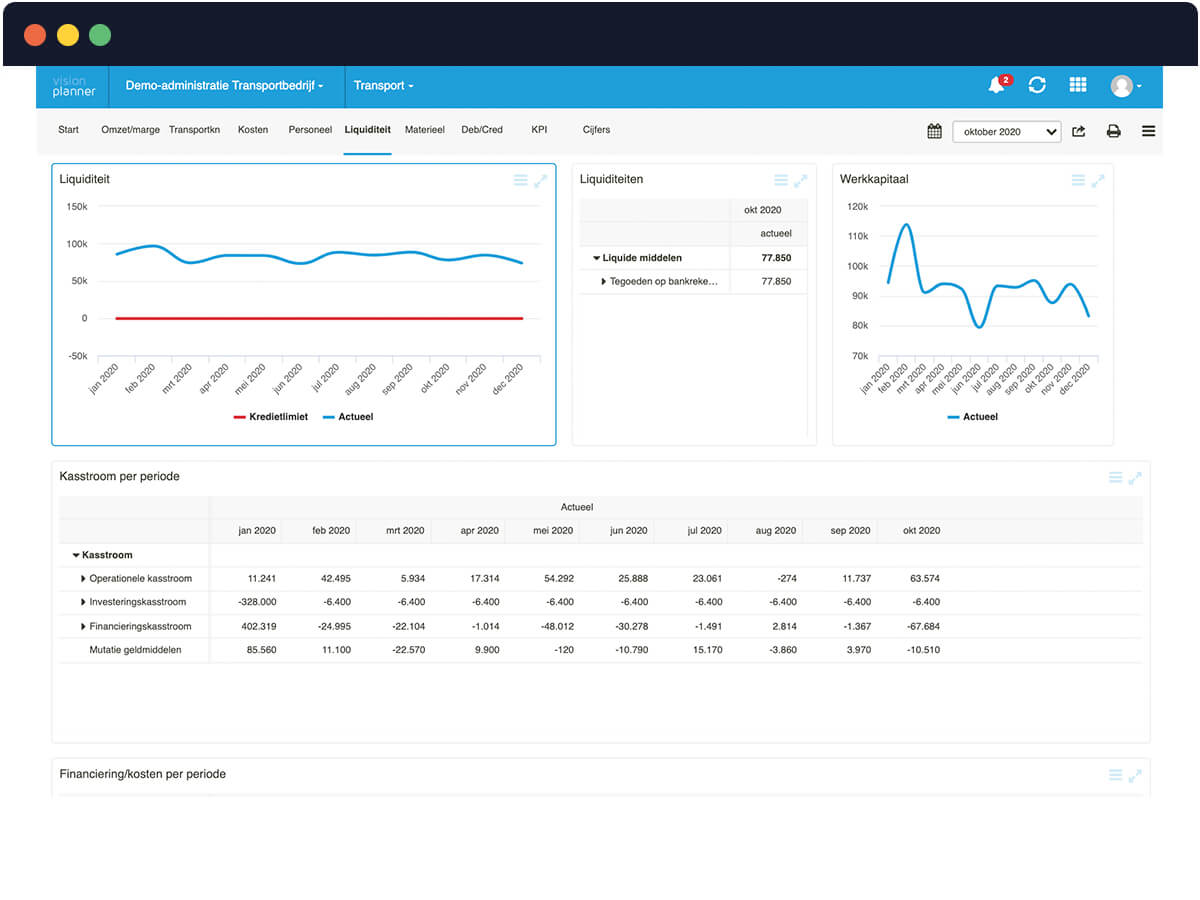Open the Materieel tab
Screen dimensions: 1200x900
click(x=424, y=130)
